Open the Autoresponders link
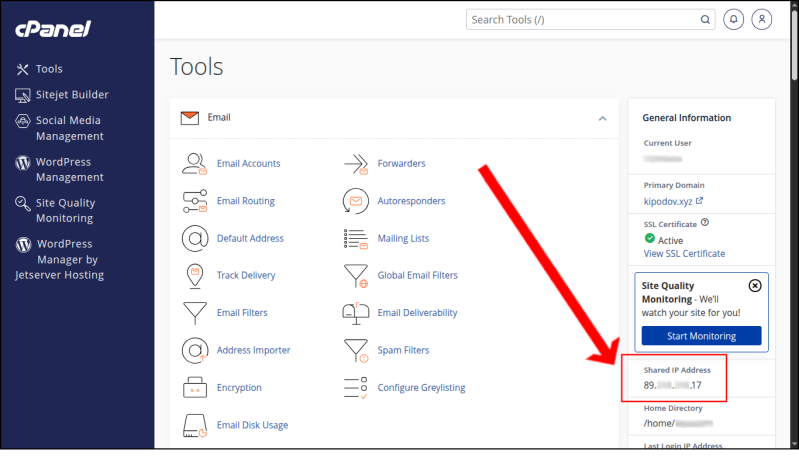This screenshot has height=467, width=799. (411, 201)
